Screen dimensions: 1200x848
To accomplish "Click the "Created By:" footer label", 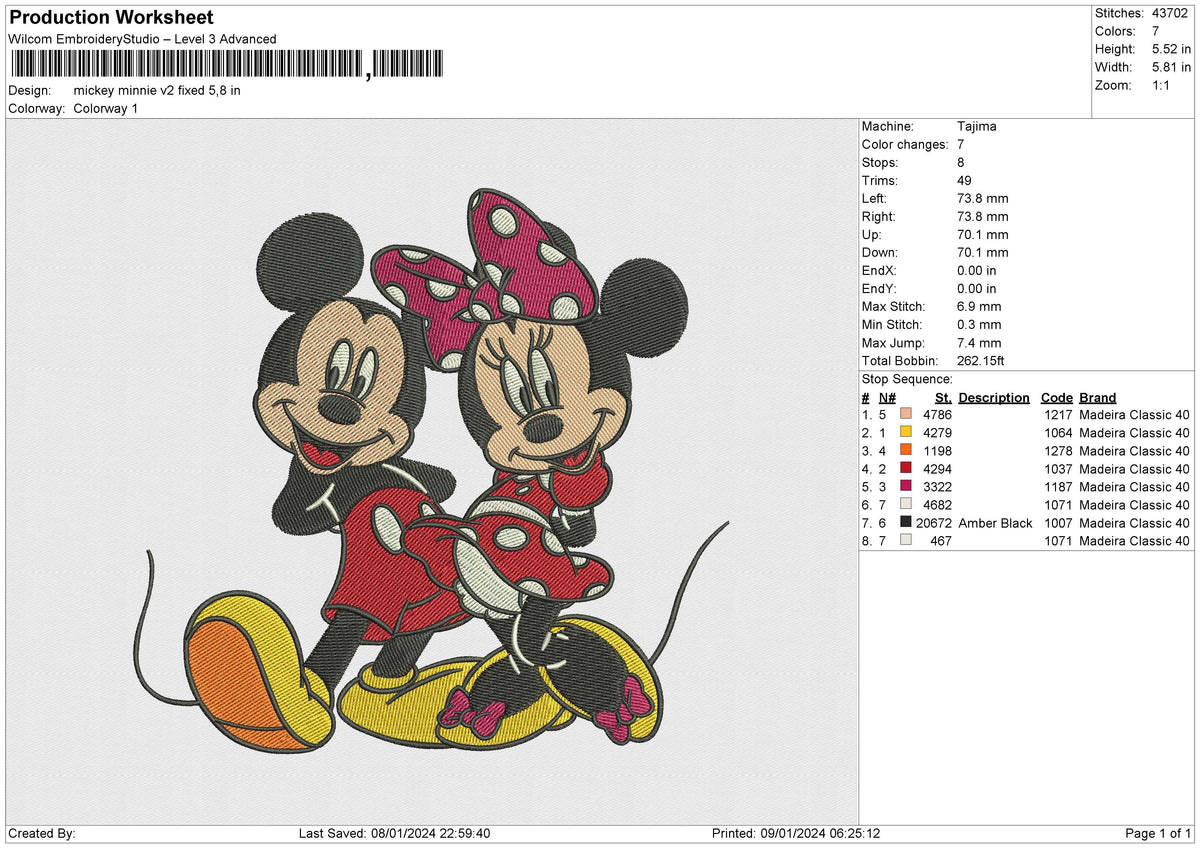I will pos(42,833).
